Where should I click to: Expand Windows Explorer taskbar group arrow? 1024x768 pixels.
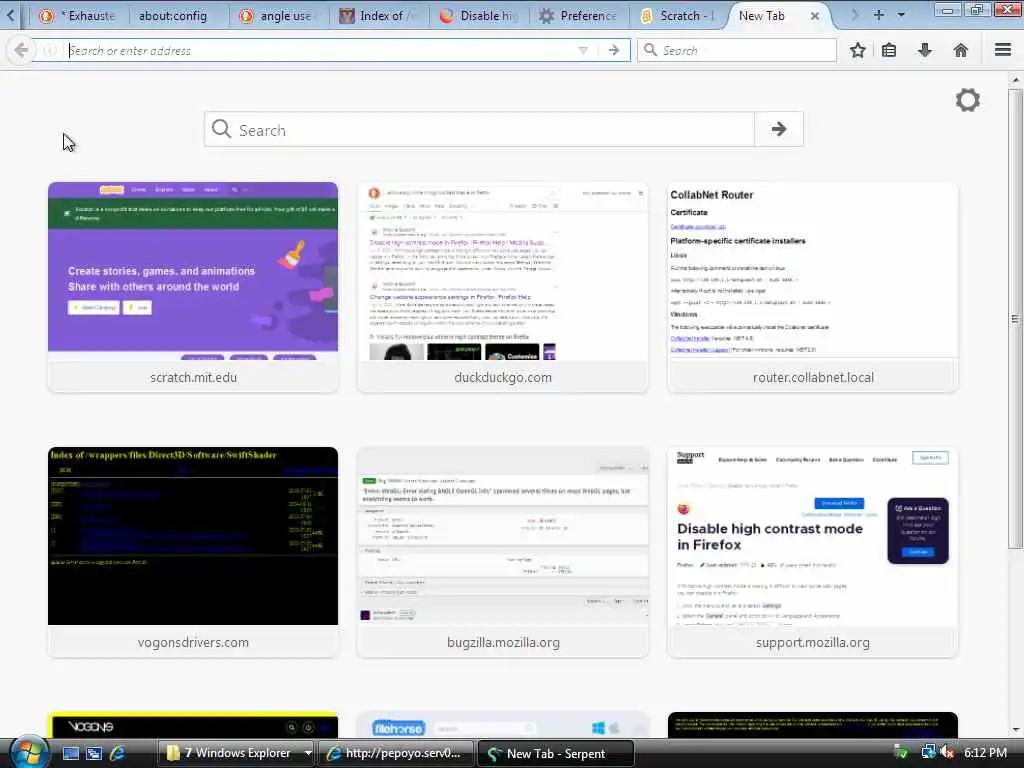(x=308, y=753)
